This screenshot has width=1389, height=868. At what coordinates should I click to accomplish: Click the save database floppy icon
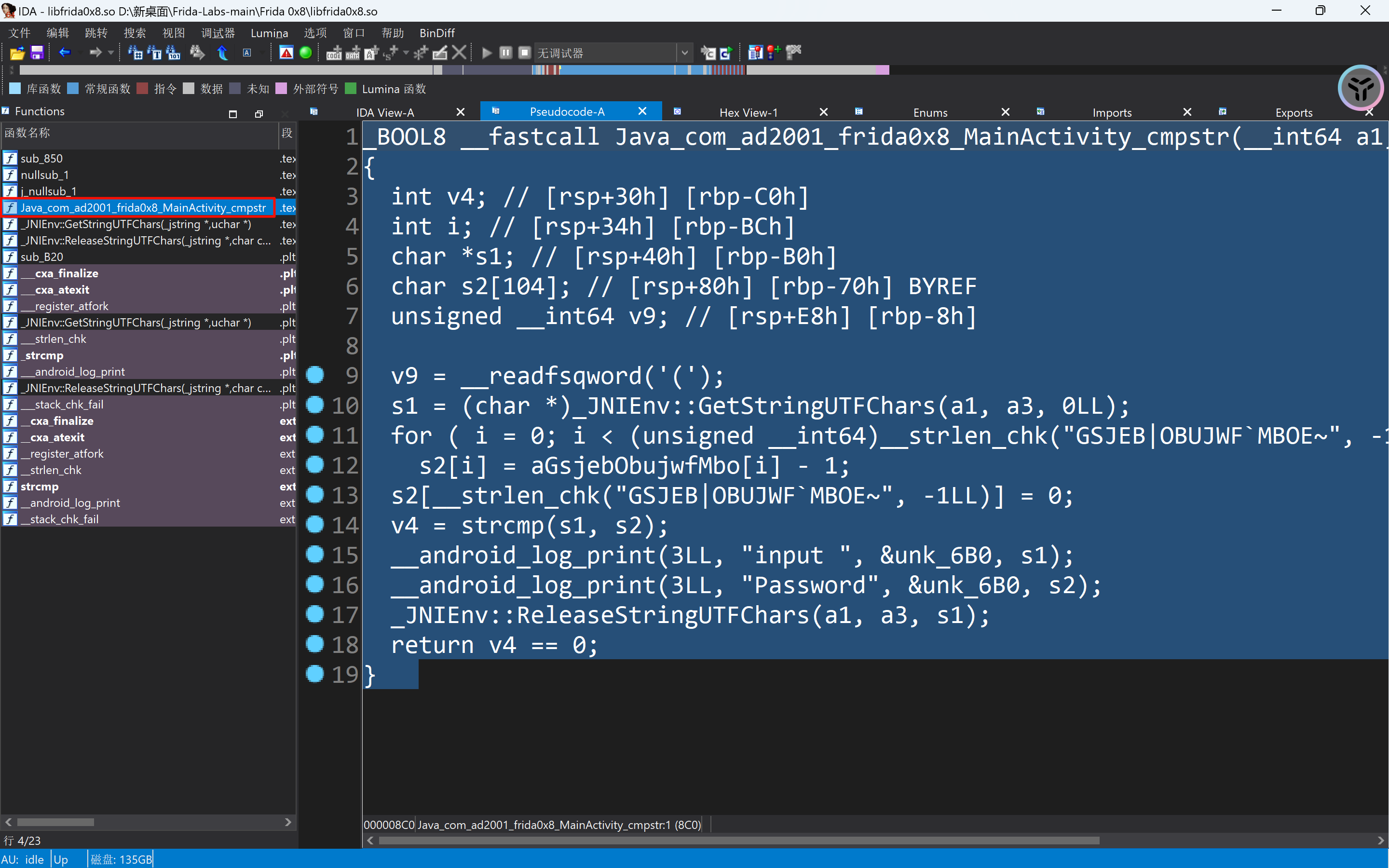37,53
